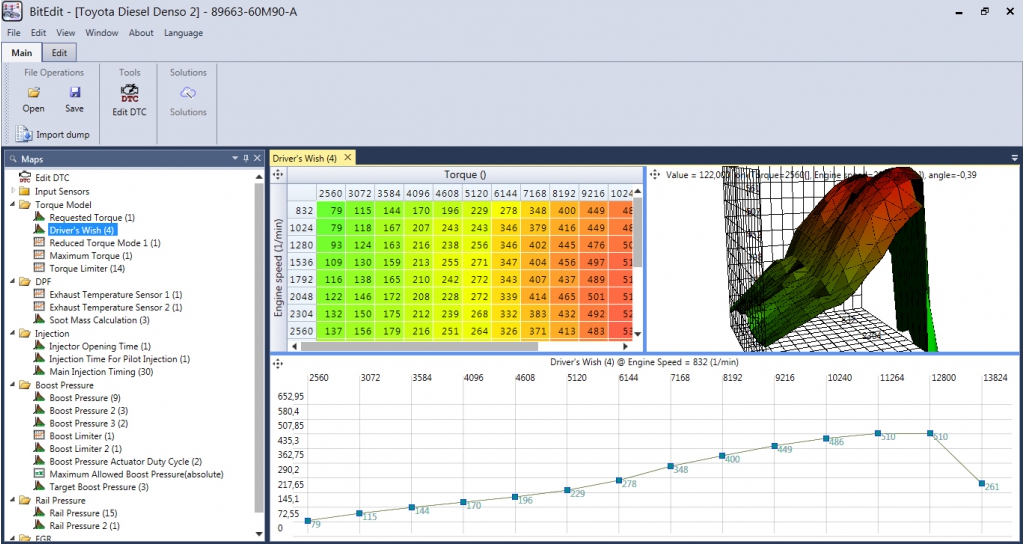Image resolution: width=1024 pixels, height=544 pixels.
Task: Open the Maximum Torque (1) map
Action: (91, 256)
